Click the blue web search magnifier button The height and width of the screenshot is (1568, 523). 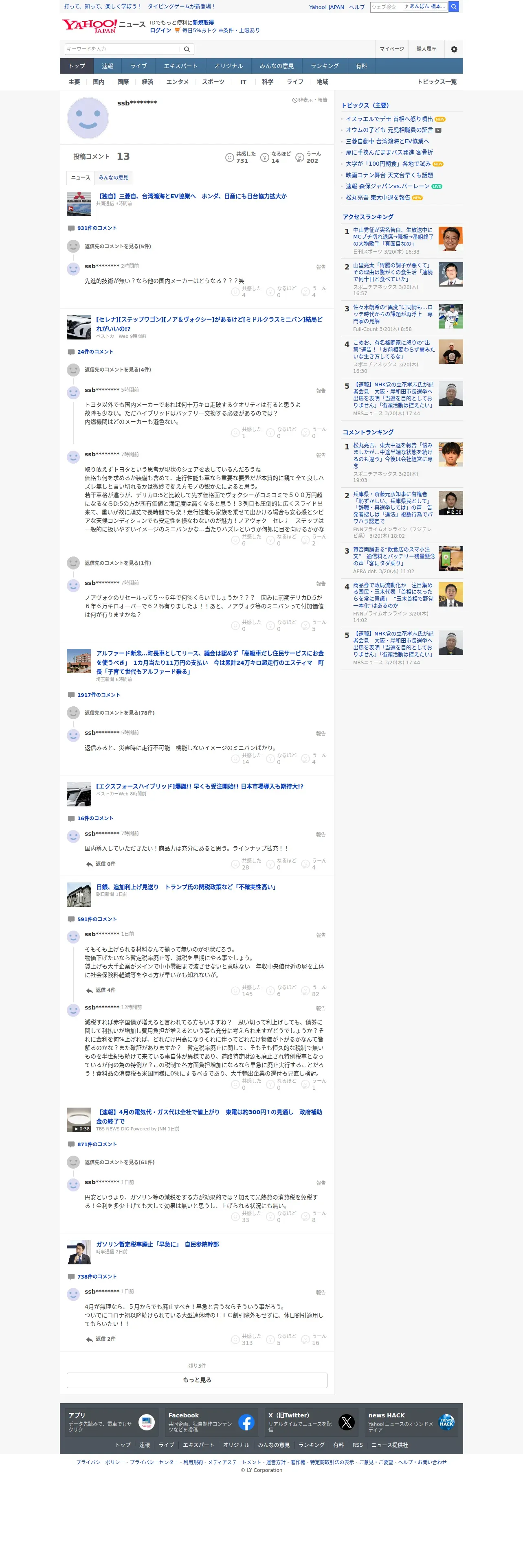(454, 7)
